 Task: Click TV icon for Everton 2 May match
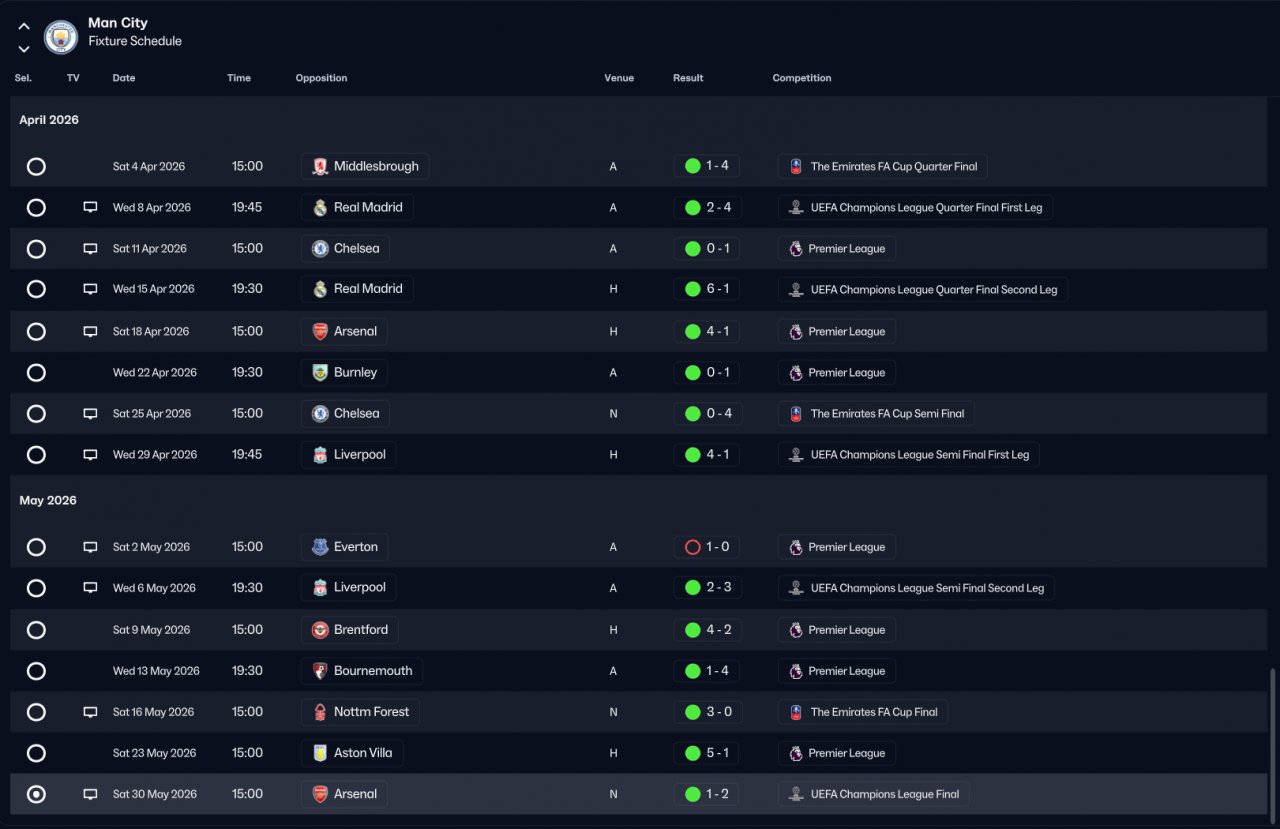click(x=90, y=547)
